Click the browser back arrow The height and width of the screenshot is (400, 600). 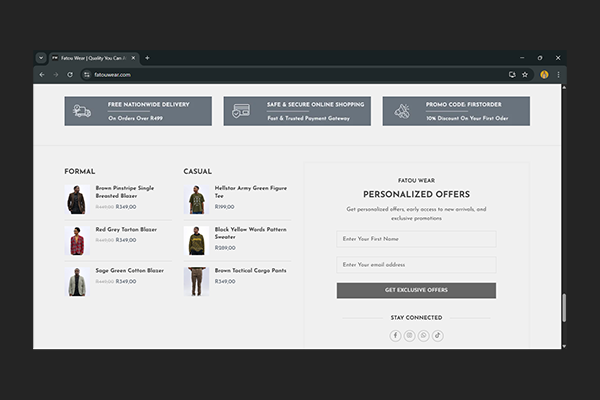click(x=41, y=74)
